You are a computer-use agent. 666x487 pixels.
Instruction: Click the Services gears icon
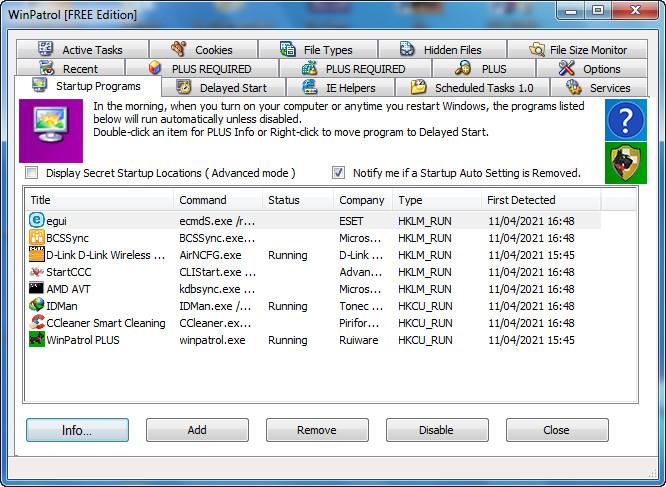[x=573, y=87]
